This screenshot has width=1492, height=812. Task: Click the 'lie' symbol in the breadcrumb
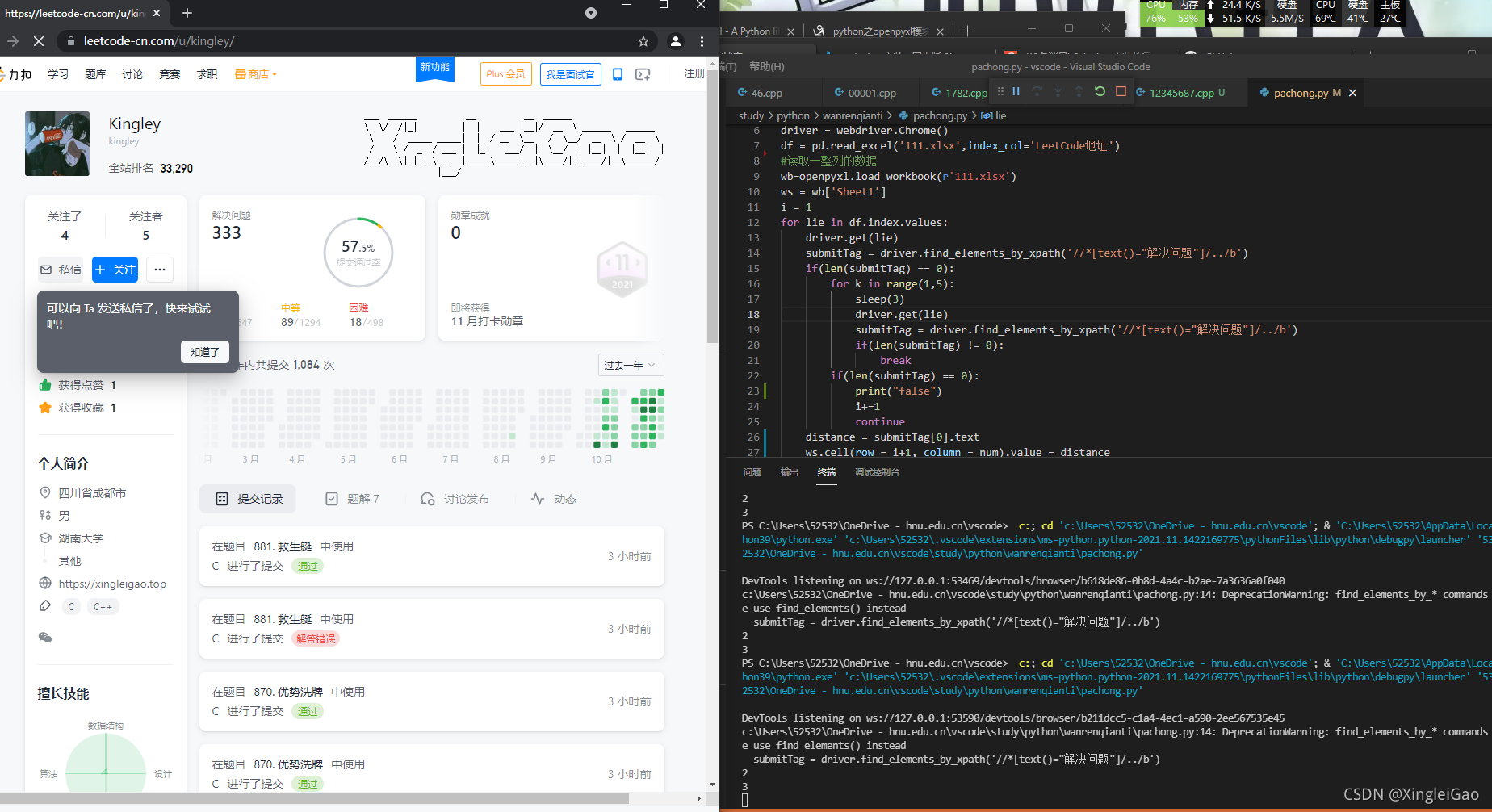[994, 115]
